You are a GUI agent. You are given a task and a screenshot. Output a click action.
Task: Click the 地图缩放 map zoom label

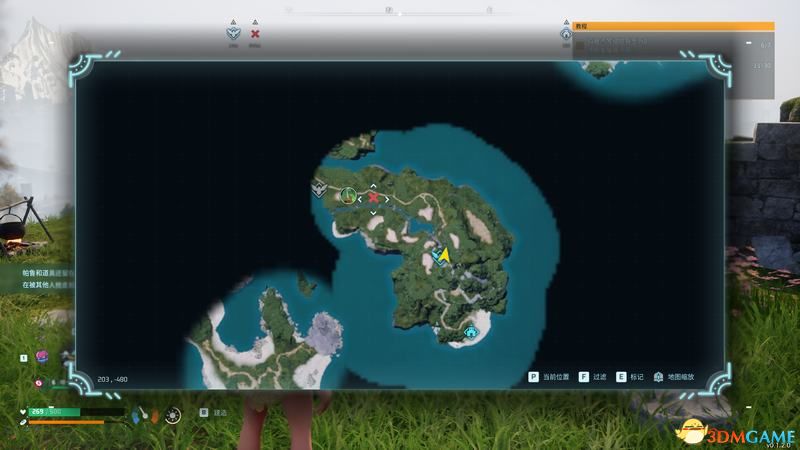681,377
